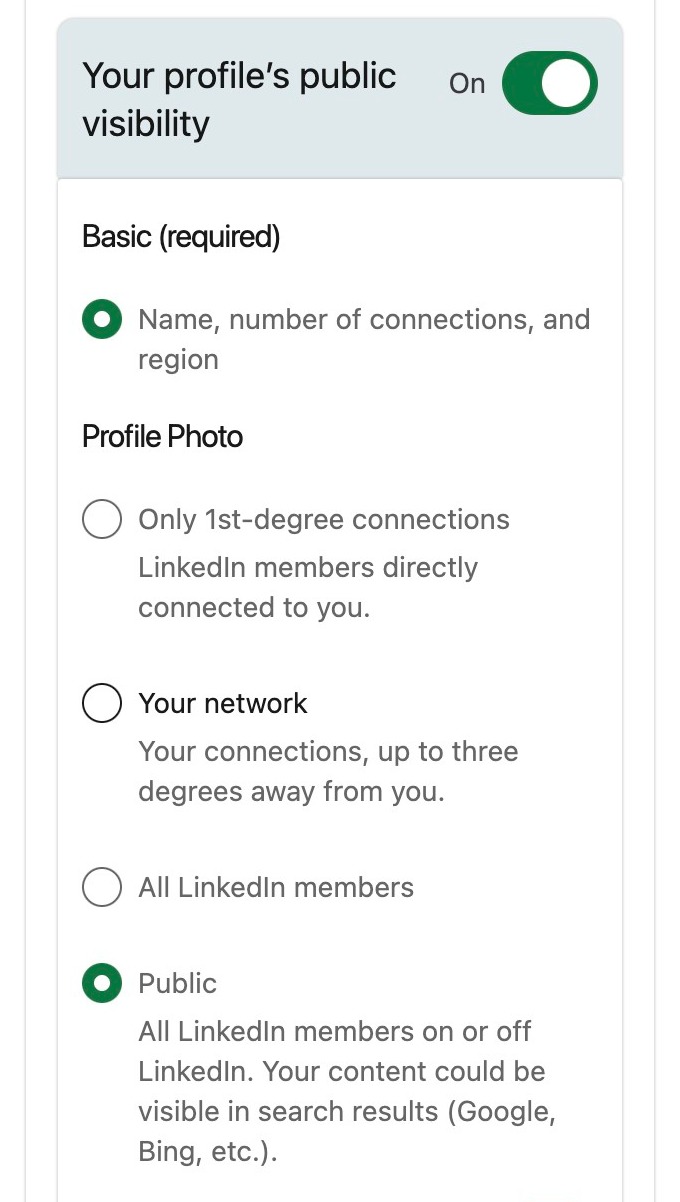Image resolution: width=680 pixels, height=1202 pixels.
Task: Choose the "Your network" radio button
Action: coord(102,703)
